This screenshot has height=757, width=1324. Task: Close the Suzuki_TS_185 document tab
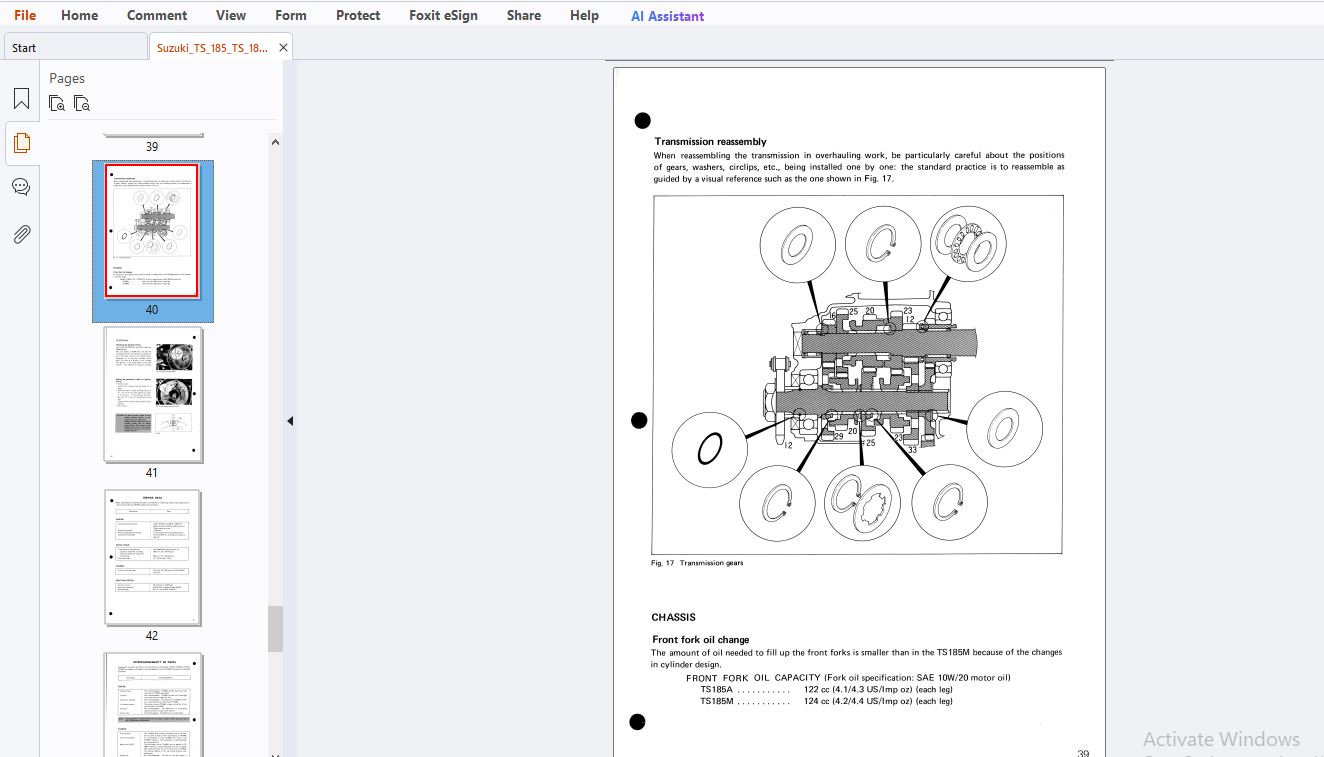(x=283, y=47)
